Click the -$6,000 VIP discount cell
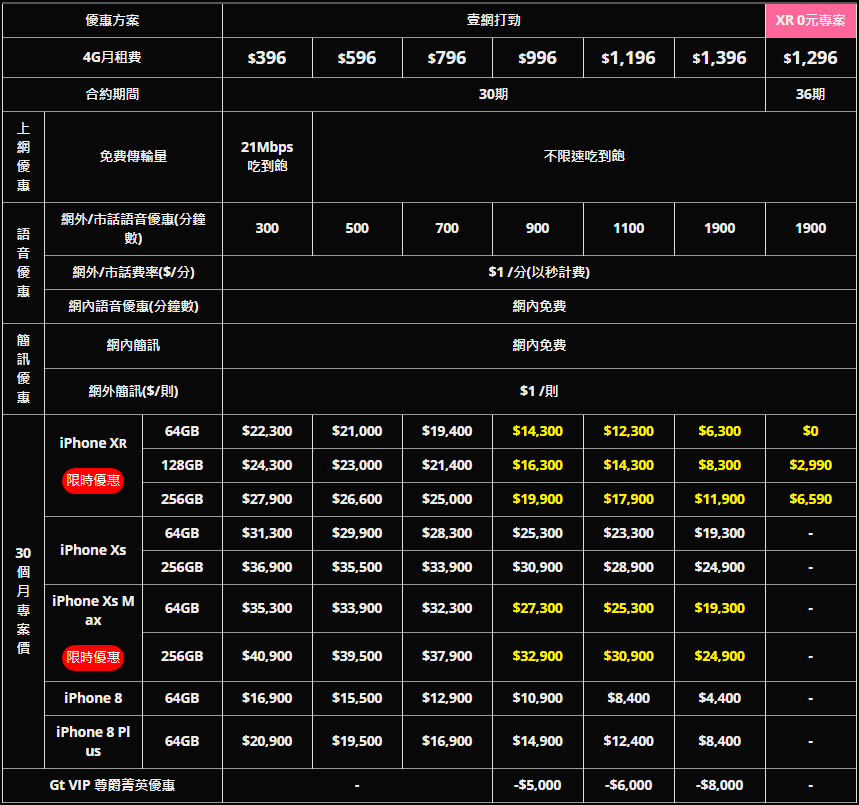Screen dimensions: 859x805 coord(628,785)
